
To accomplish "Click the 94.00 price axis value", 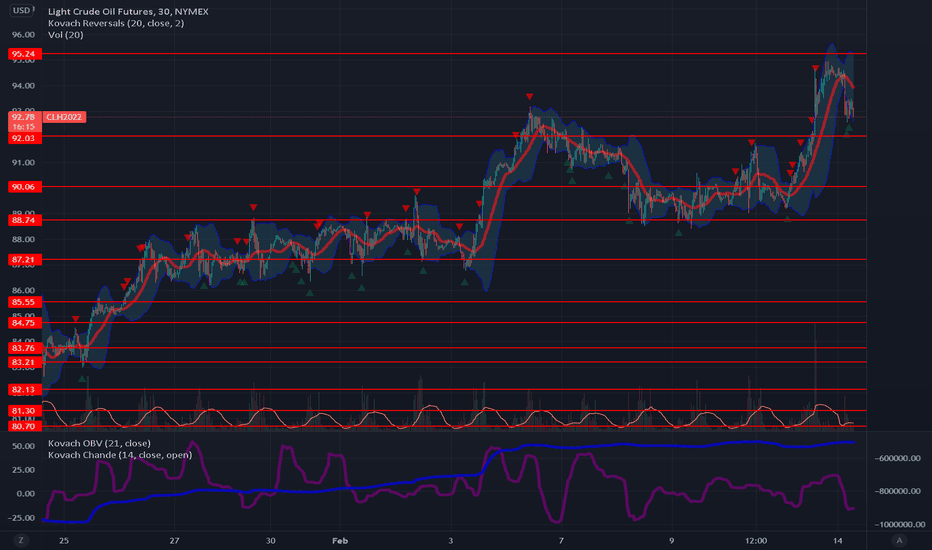I will click(23, 86).
